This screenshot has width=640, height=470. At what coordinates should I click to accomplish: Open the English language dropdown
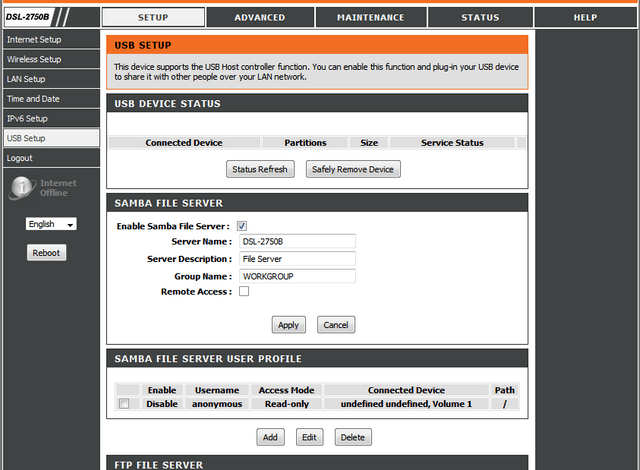(51, 224)
